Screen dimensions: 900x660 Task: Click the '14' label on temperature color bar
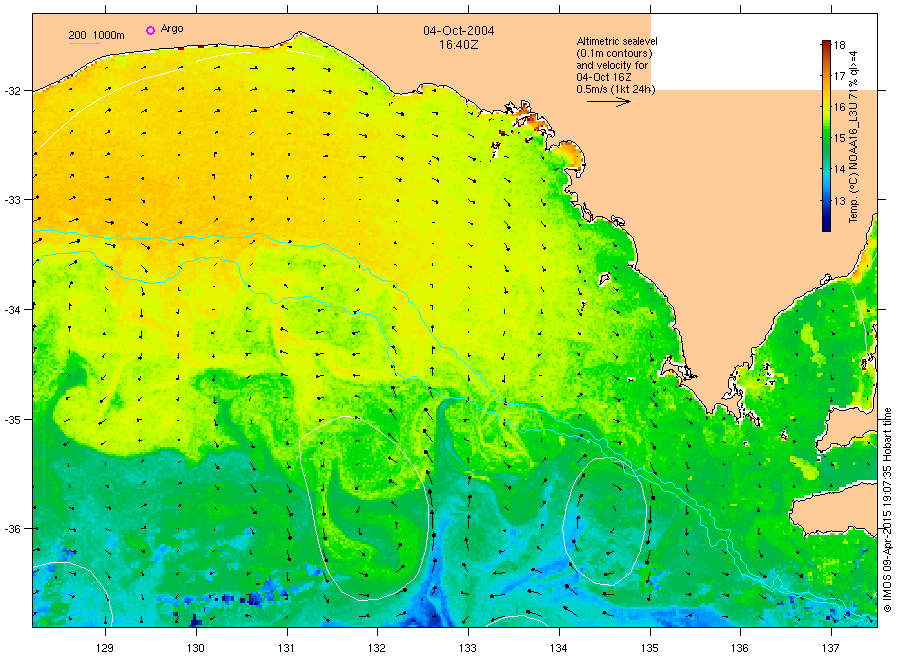tap(840, 169)
